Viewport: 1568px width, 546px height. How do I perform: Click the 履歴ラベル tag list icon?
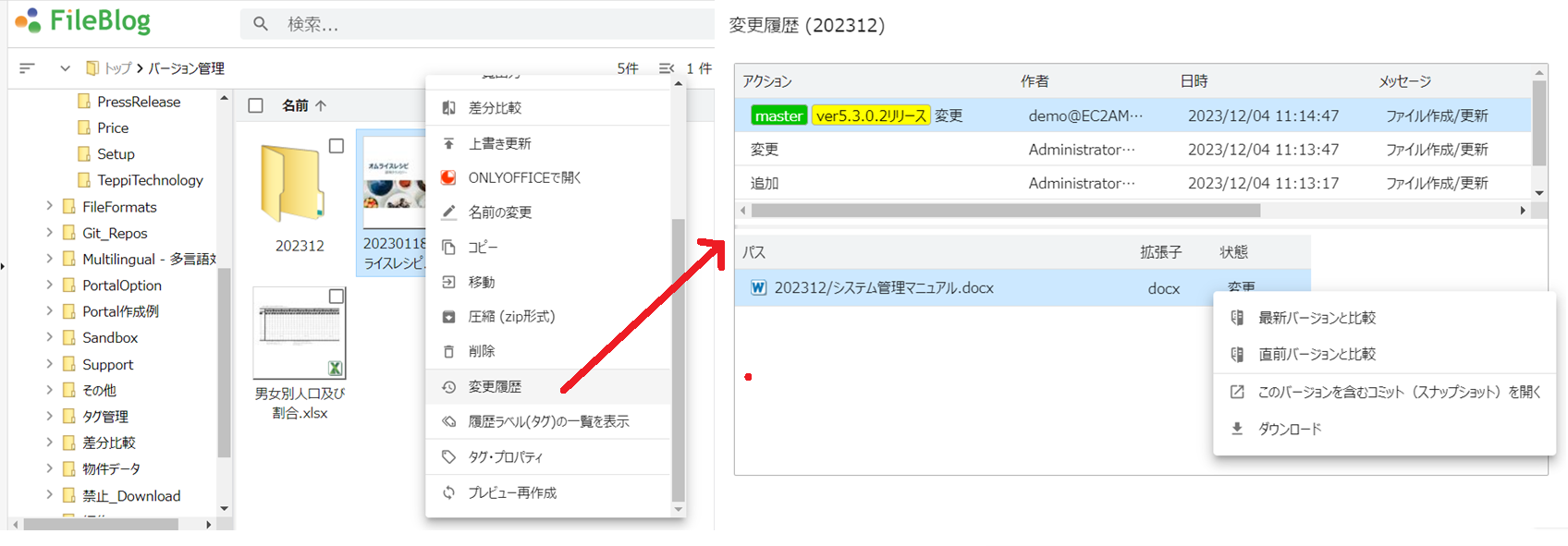tap(448, 421)
